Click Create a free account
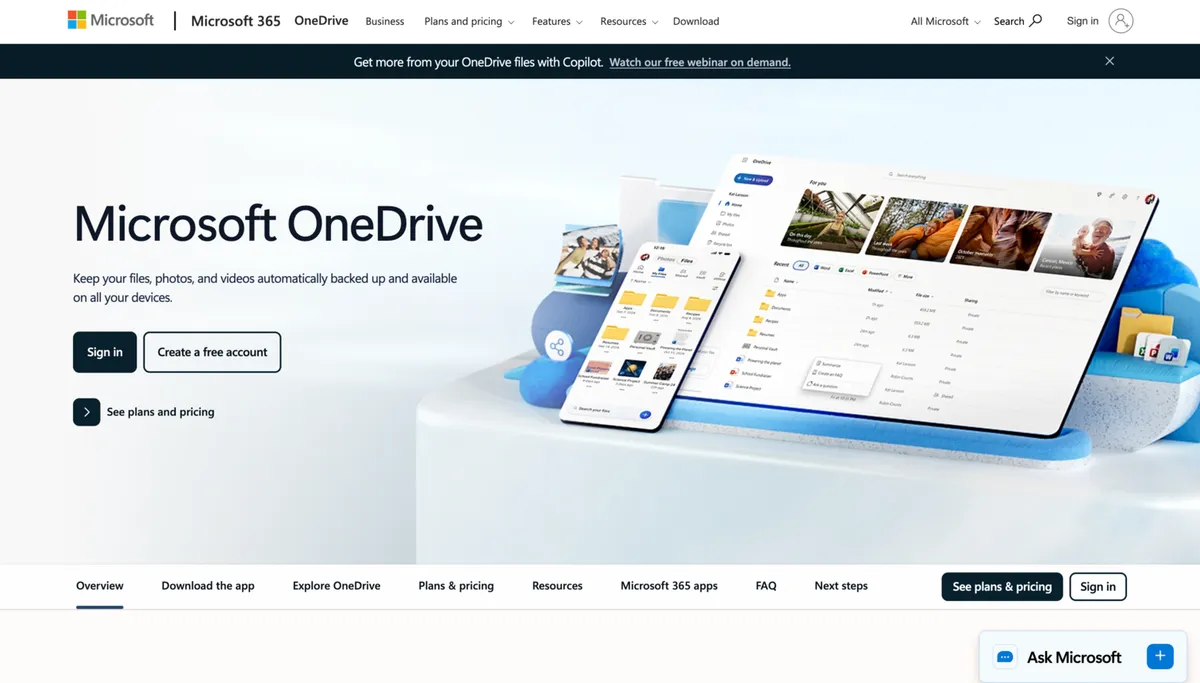Image resolution: width=1200 pixels, height=683 pixels. tap(211, 352)
